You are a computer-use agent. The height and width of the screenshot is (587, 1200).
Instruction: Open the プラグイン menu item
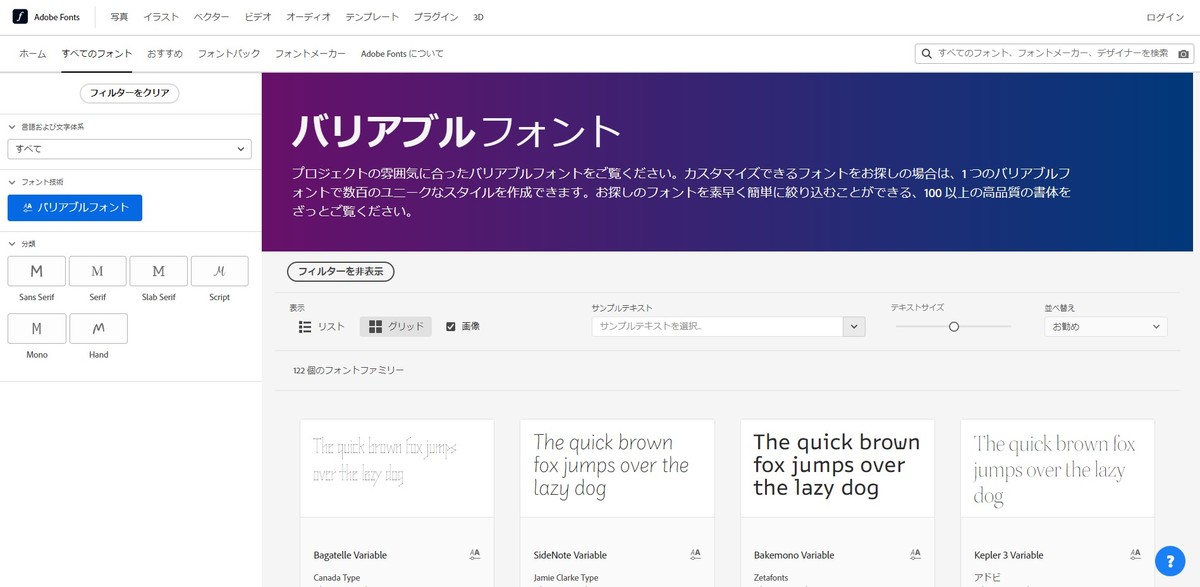(x=436, y=17)
